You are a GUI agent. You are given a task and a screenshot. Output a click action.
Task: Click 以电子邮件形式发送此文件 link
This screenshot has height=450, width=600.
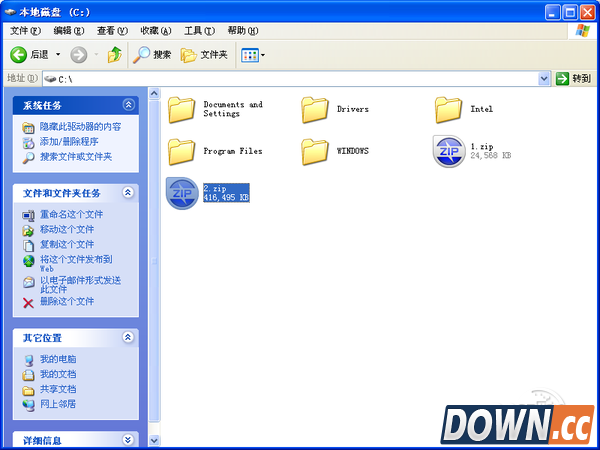[x=80, y=285]
